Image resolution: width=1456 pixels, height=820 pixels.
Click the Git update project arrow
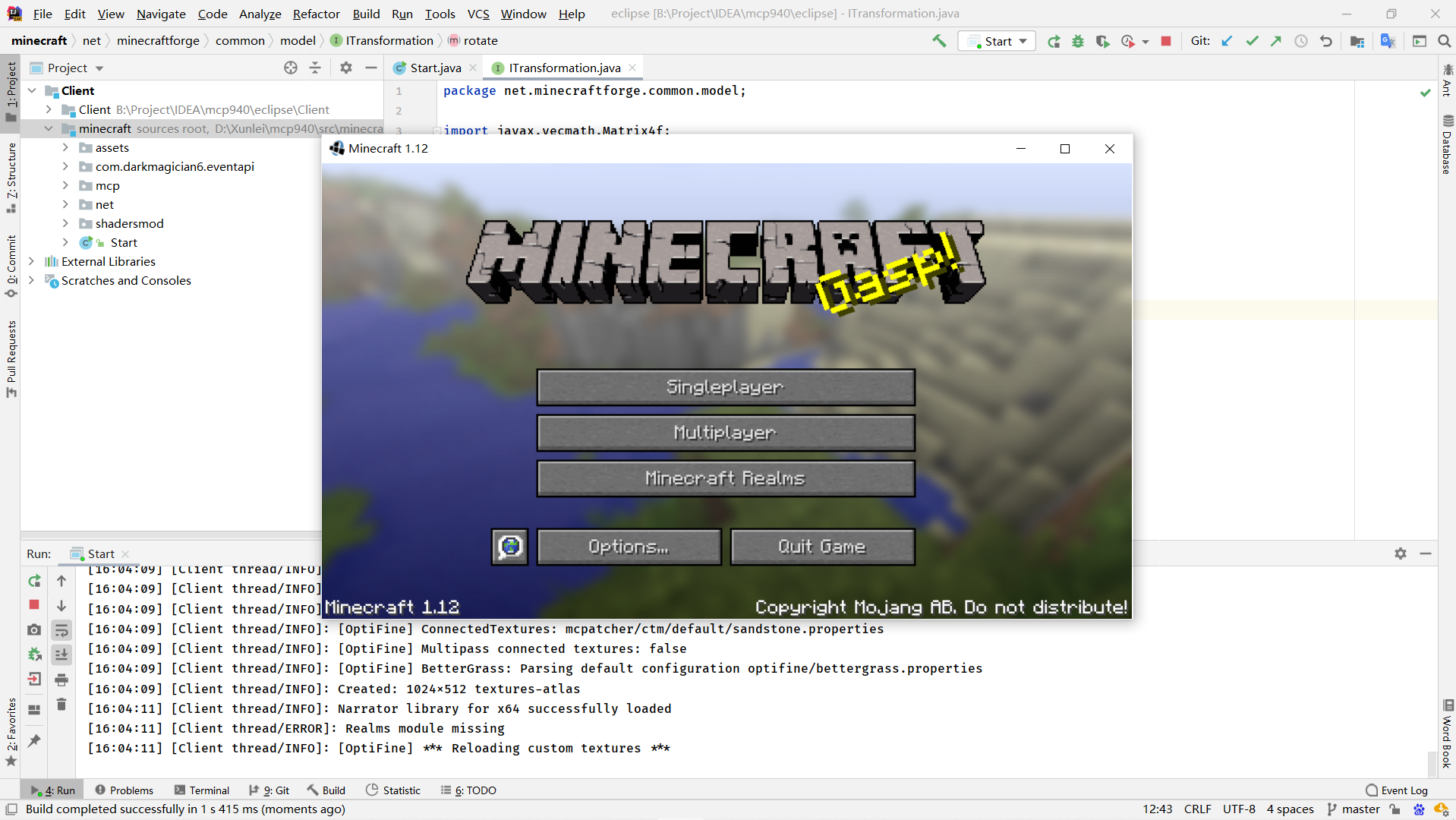(x=1227, y=41)
